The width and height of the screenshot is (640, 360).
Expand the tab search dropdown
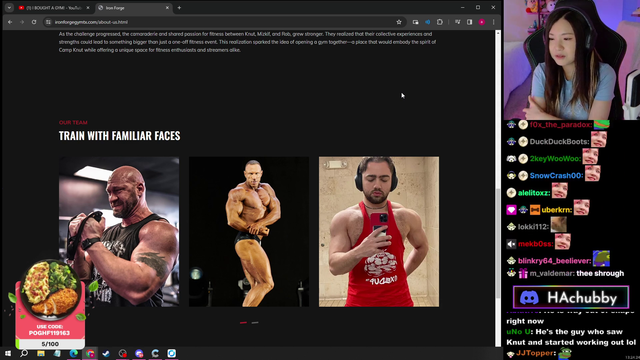click(9, 8)
